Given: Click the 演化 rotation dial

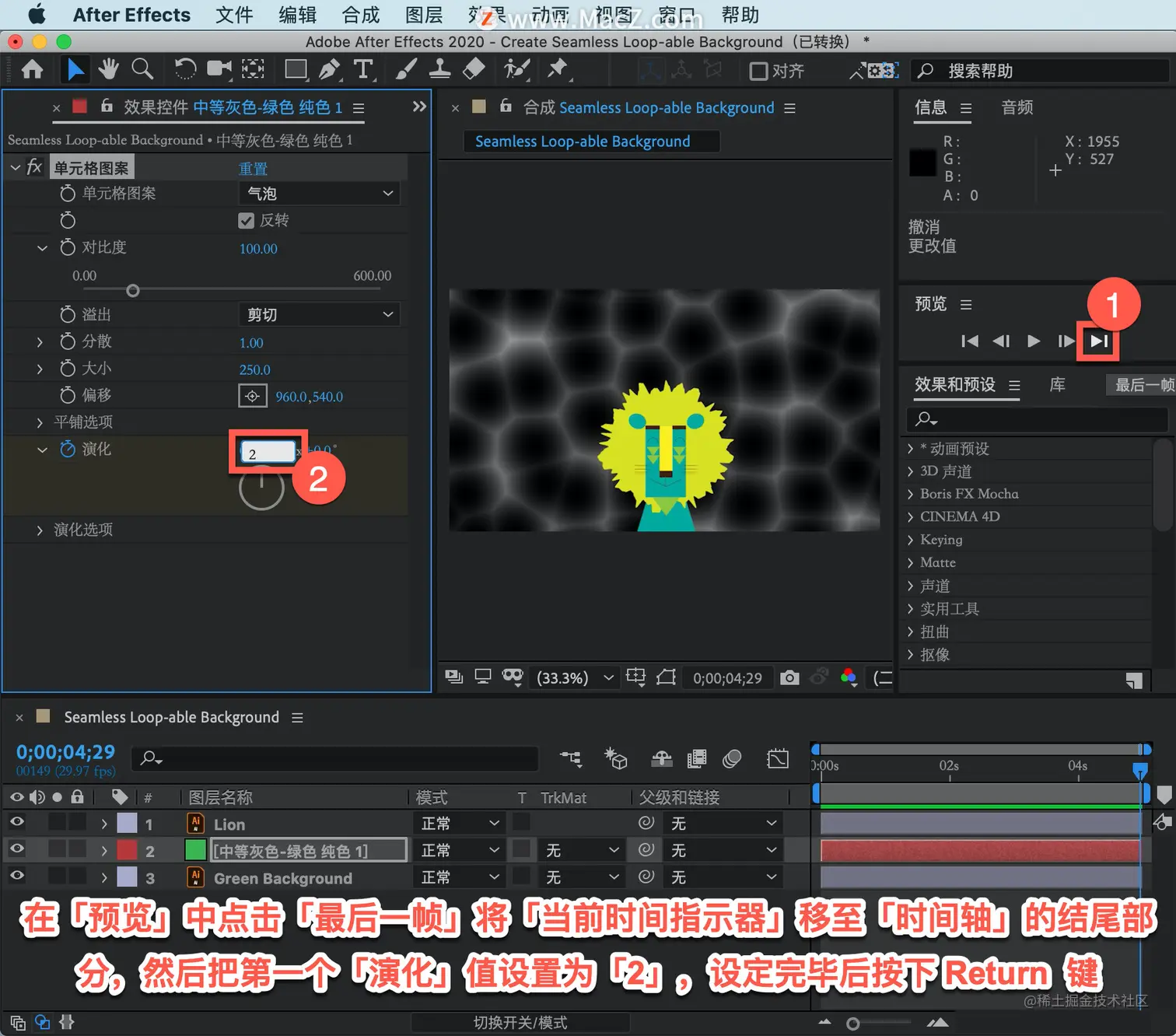Looking at the screenshot, I should pos(261,488).
